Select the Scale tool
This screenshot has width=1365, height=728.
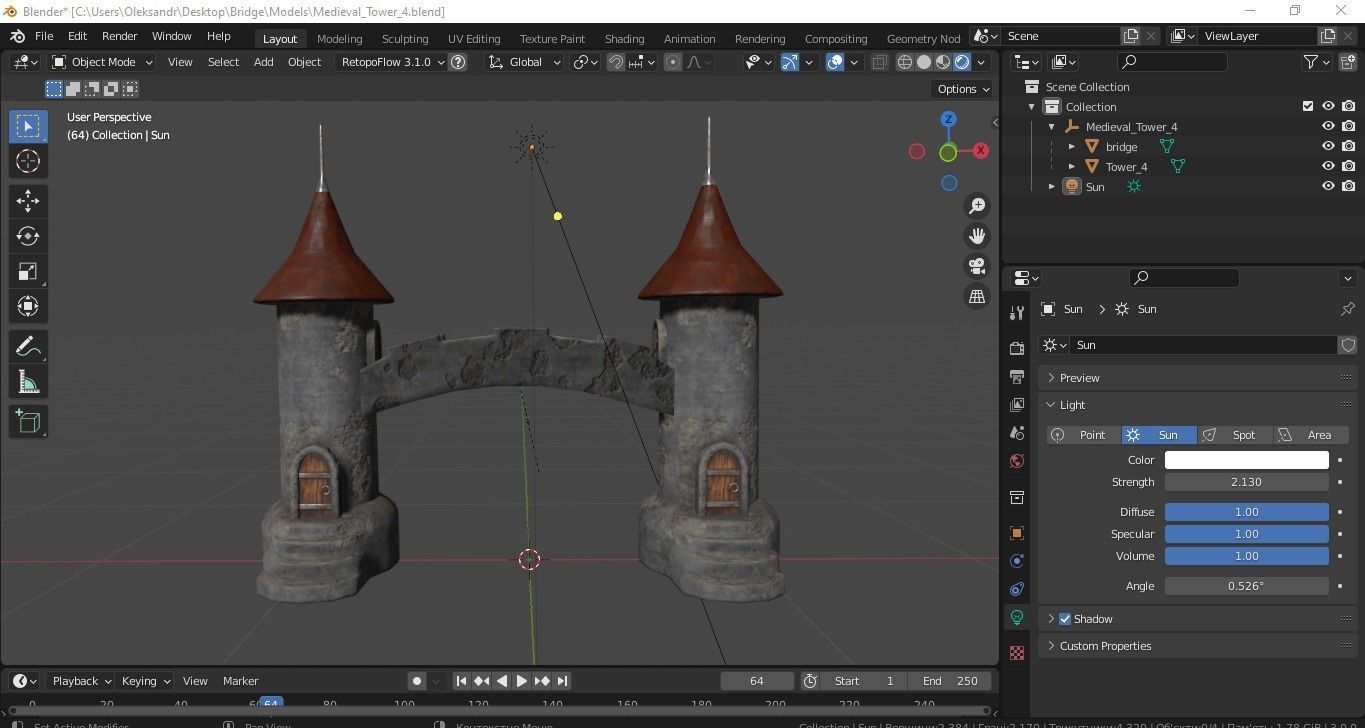(x=28, y=271)
